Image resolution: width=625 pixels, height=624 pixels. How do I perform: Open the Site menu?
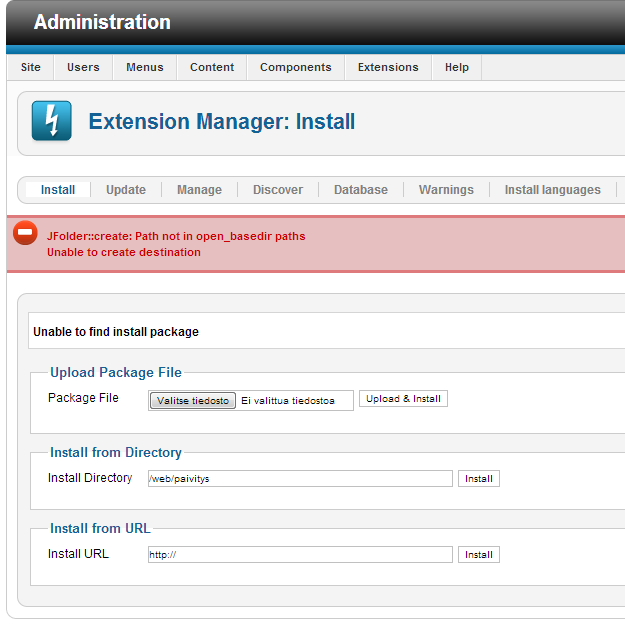[x=31, y=67]
